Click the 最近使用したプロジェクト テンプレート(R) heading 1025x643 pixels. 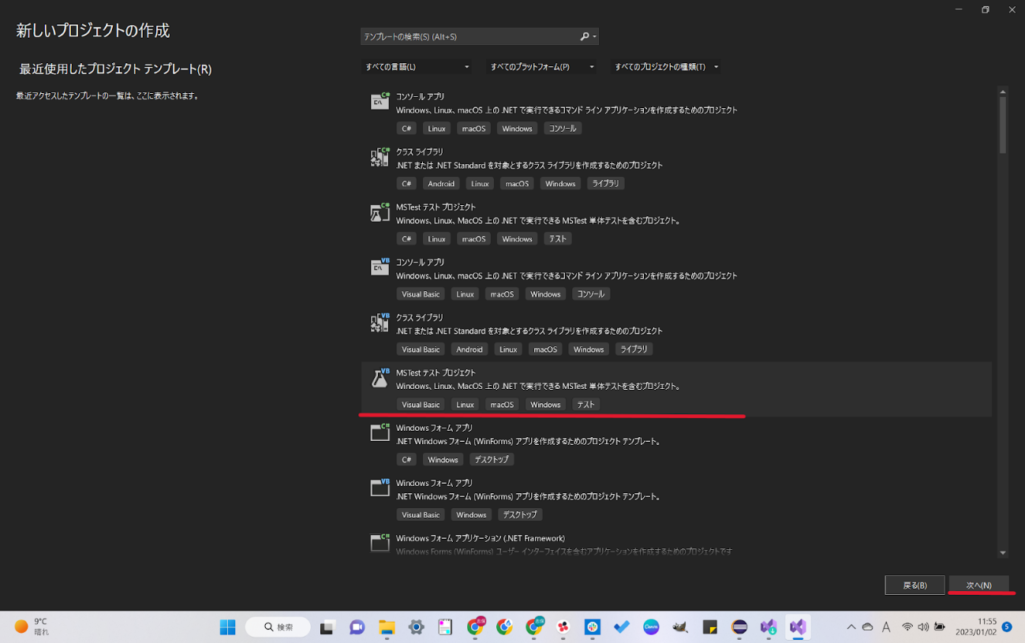point(115,69)
